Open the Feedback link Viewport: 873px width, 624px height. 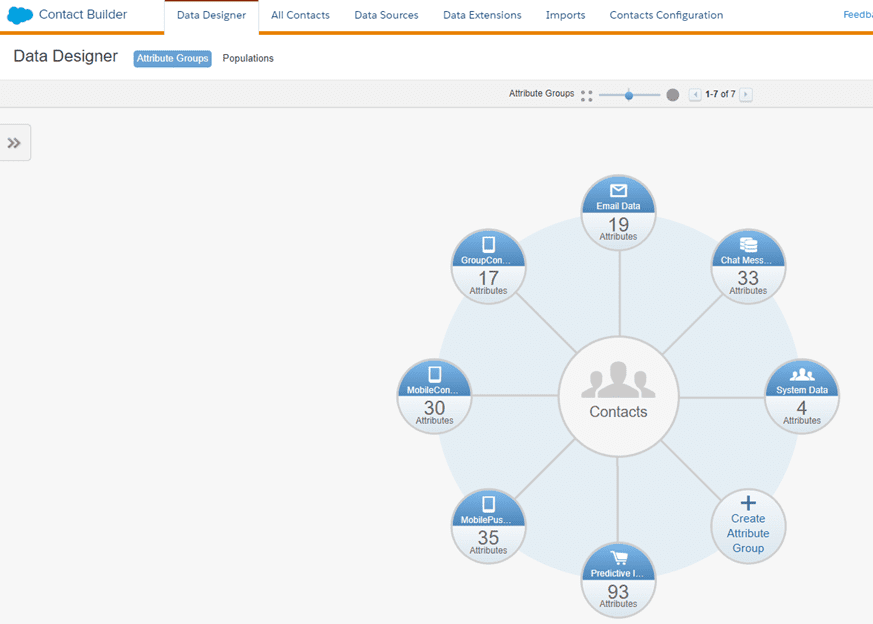click(x=857, y=16)
